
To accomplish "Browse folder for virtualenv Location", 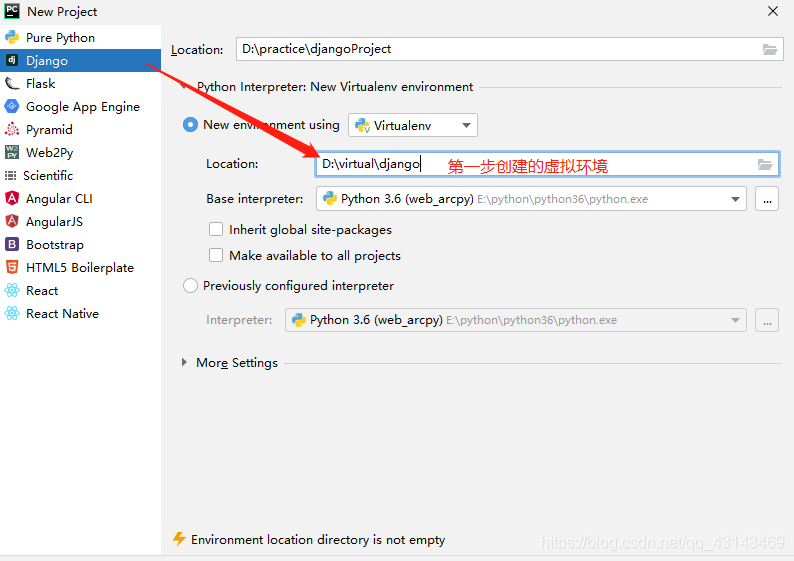I will click(765, 165).
